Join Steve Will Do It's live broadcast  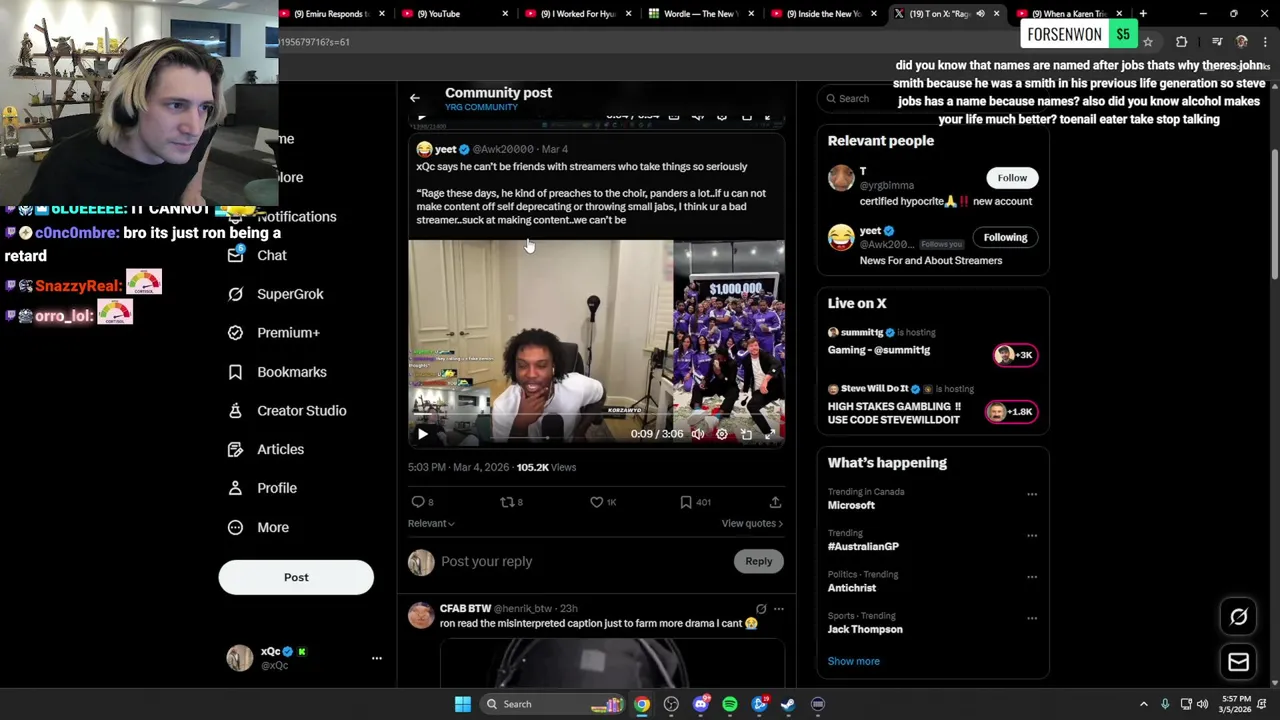pyautogui.click(x=1012, y=411)
